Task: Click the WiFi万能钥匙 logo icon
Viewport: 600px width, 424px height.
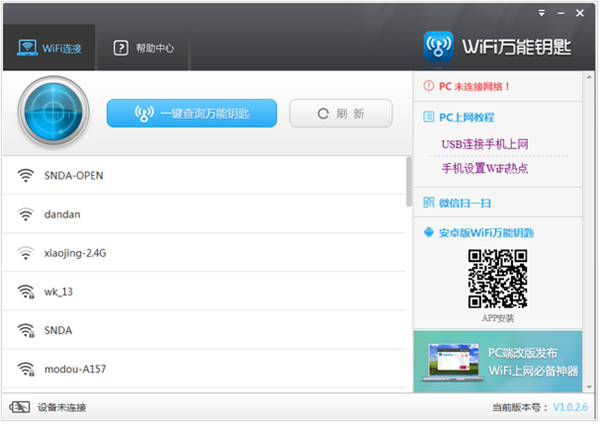Action: point(439,46)
